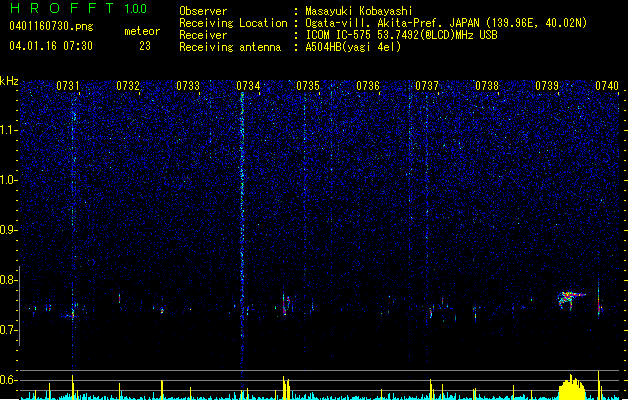The image size is (629, 400).
Task: Click the large multicolor meteor echo near 0739
Action: coord(570,299)
